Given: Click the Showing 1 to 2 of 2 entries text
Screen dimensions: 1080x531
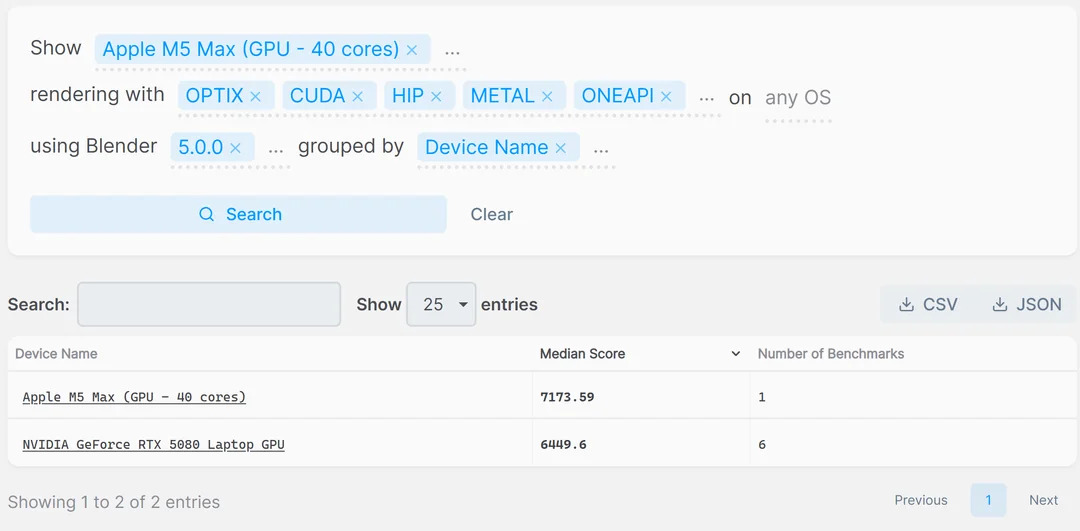Looking at the screenshot, I should pyautogui.click(x=114, y=502).
